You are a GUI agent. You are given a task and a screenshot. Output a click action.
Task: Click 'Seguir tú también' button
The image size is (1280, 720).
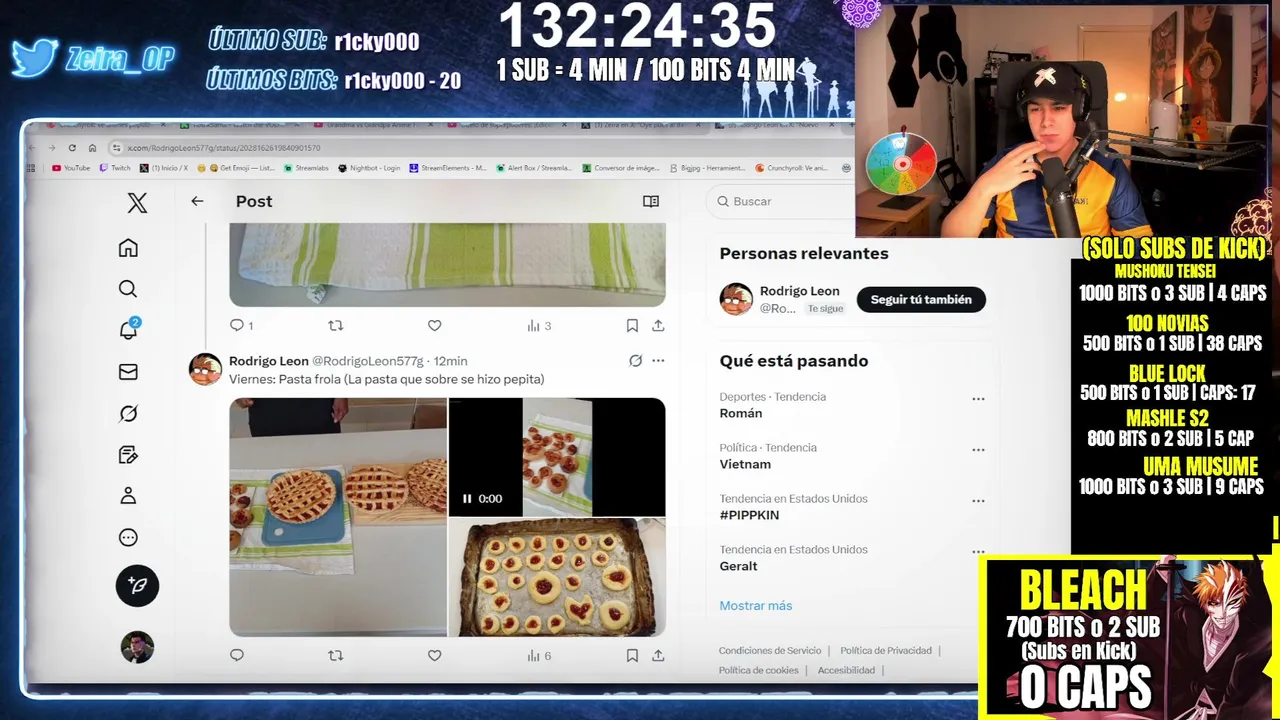tap(921, 299)
